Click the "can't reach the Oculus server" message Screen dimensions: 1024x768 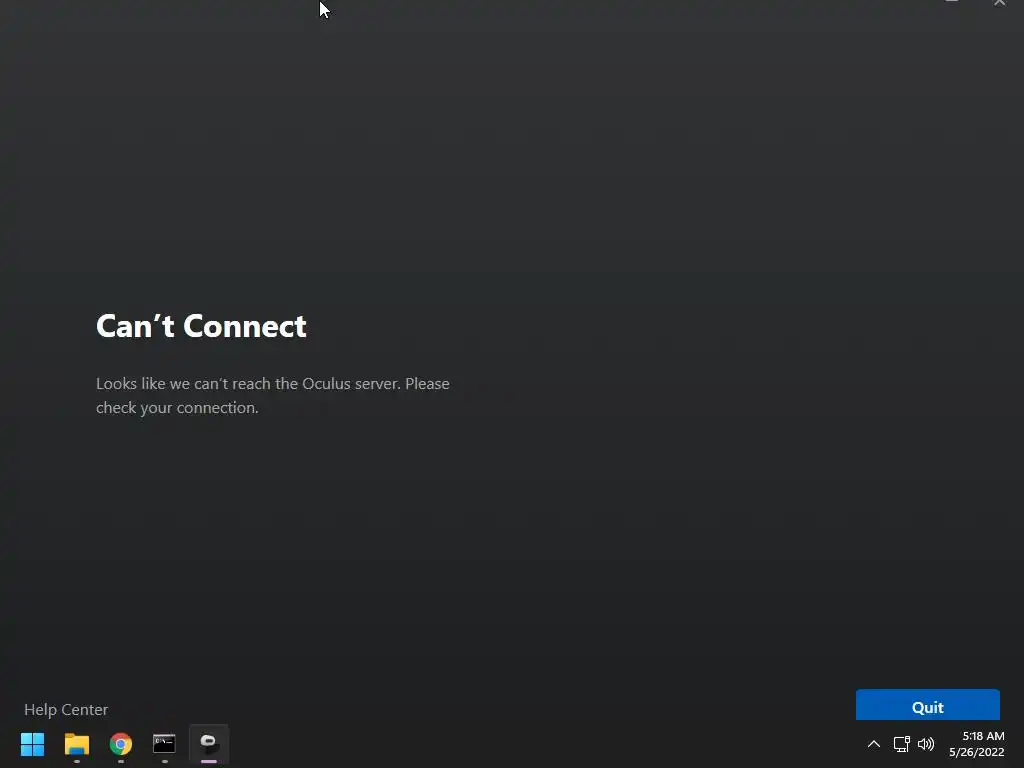point(272,395)
